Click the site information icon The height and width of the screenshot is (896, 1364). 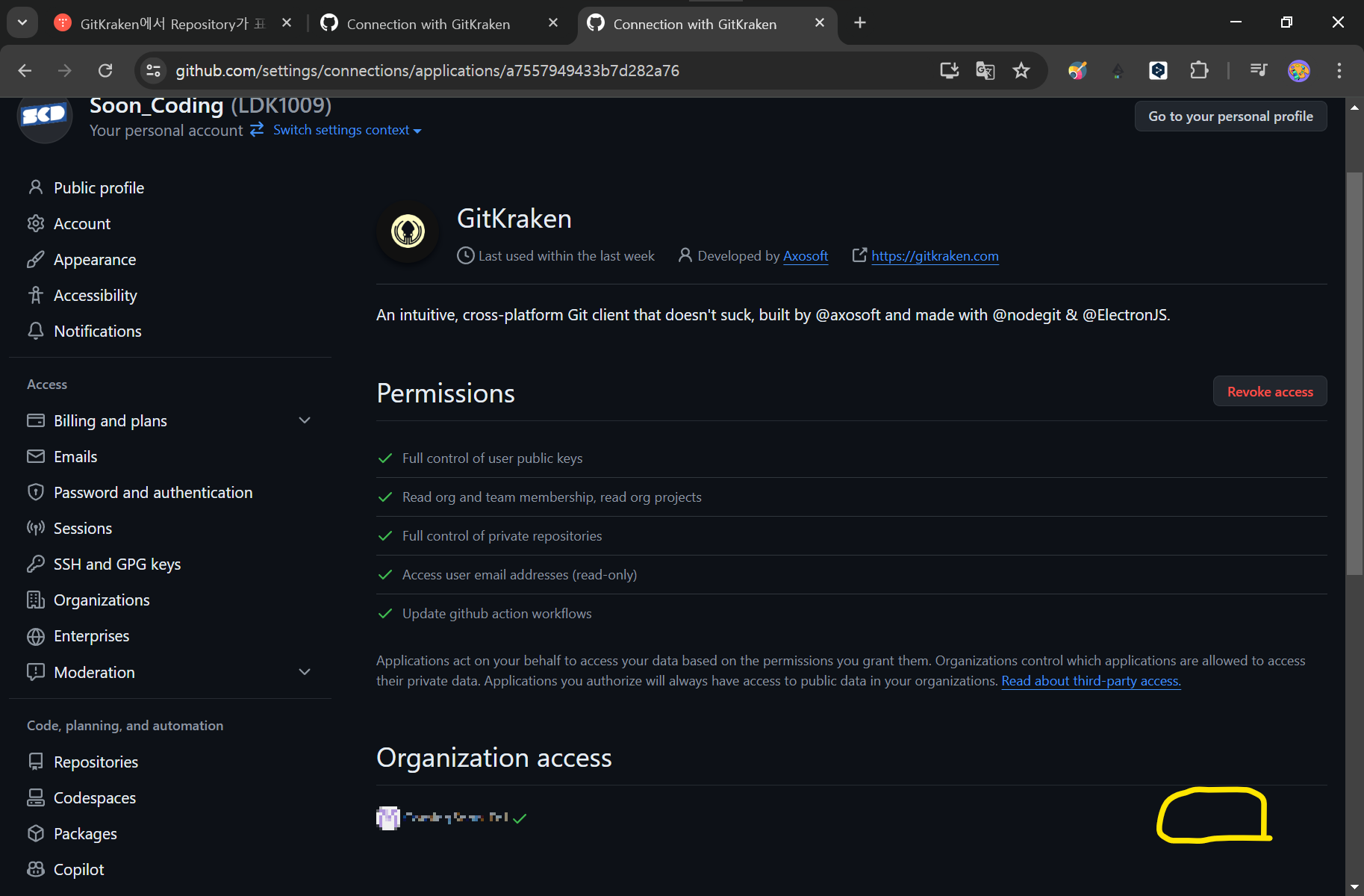[153, 70]
